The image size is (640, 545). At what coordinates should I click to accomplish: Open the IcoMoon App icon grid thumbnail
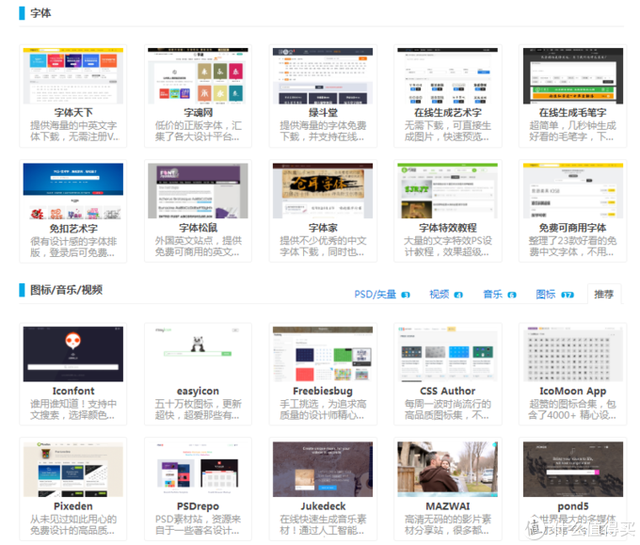click(573, 353)
